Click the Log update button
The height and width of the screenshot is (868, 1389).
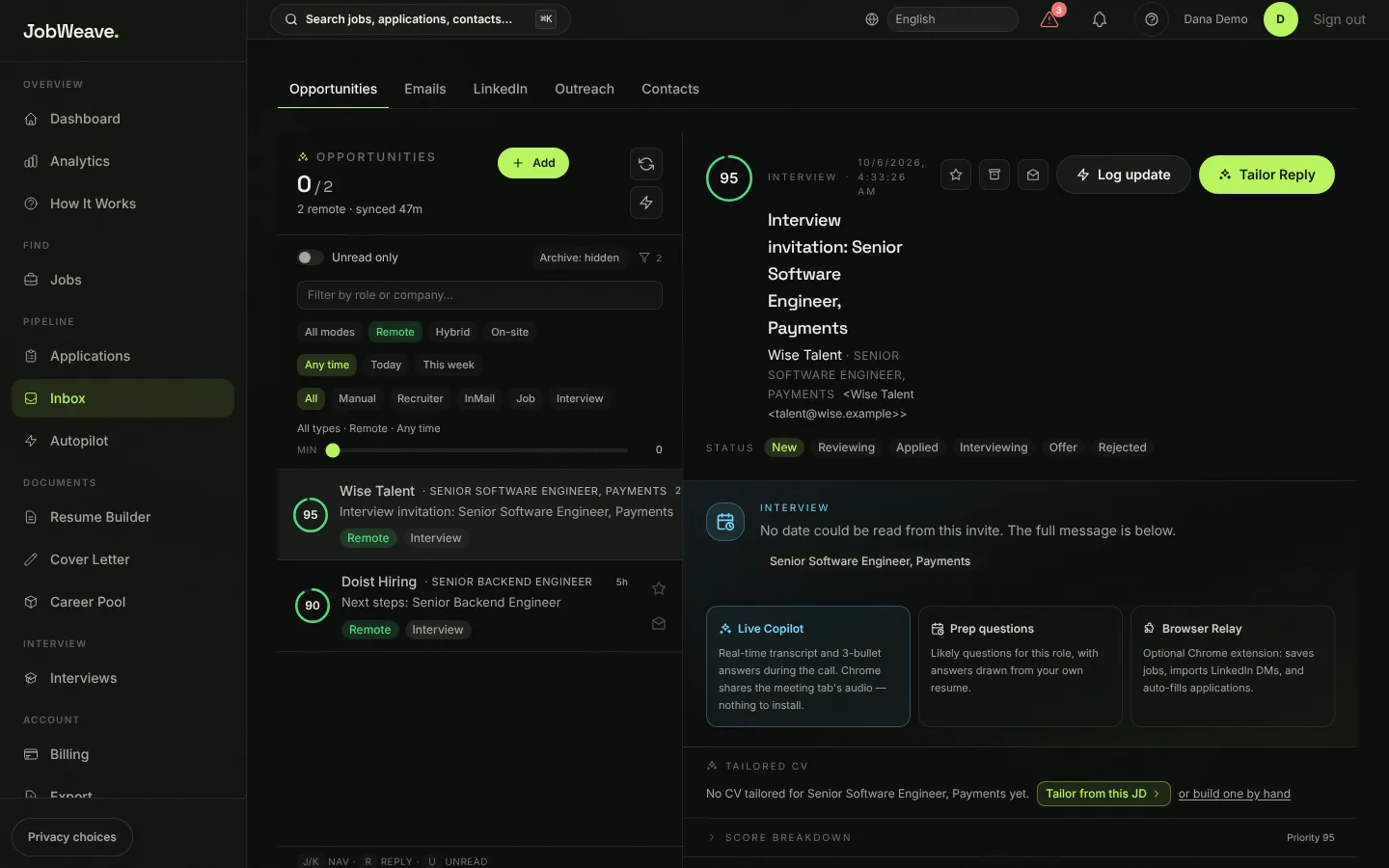(1124, 175)
